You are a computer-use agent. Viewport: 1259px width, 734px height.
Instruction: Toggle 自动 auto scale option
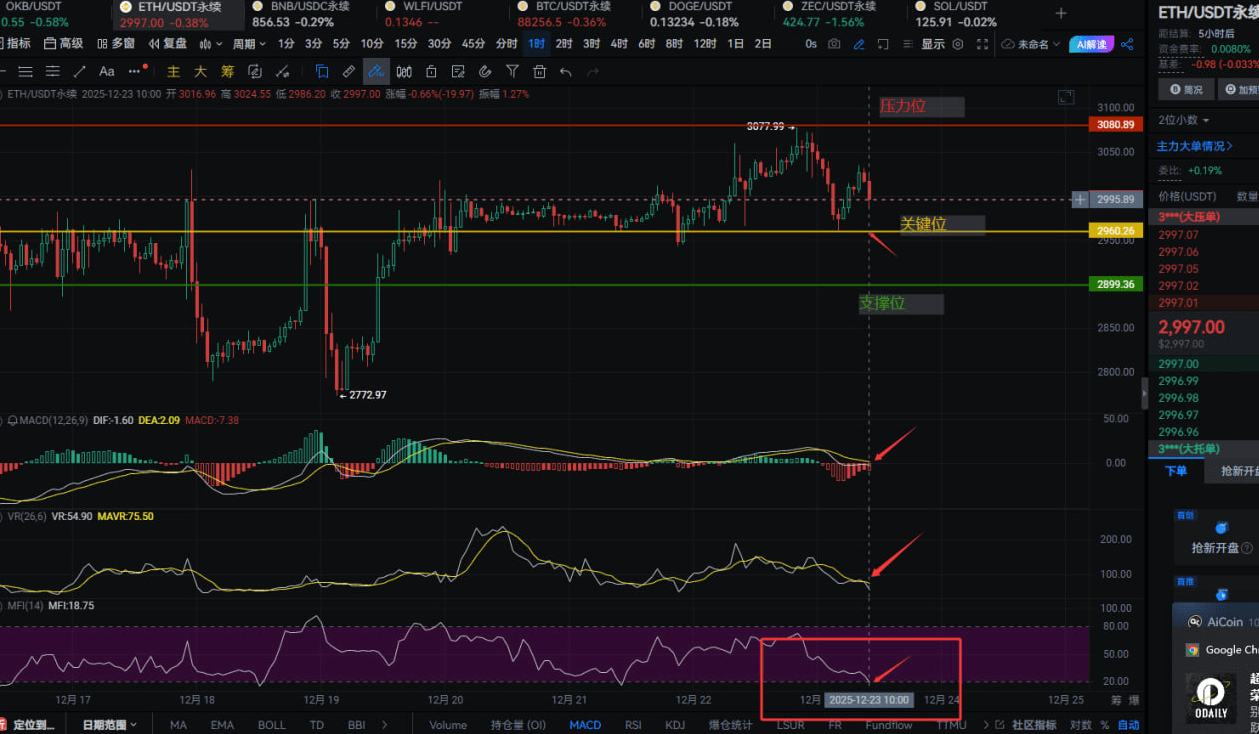coord(1128,725)
